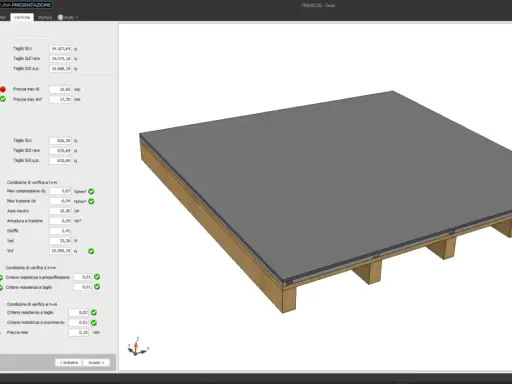Click green check for scorrimento criterion

pos(94,322)
